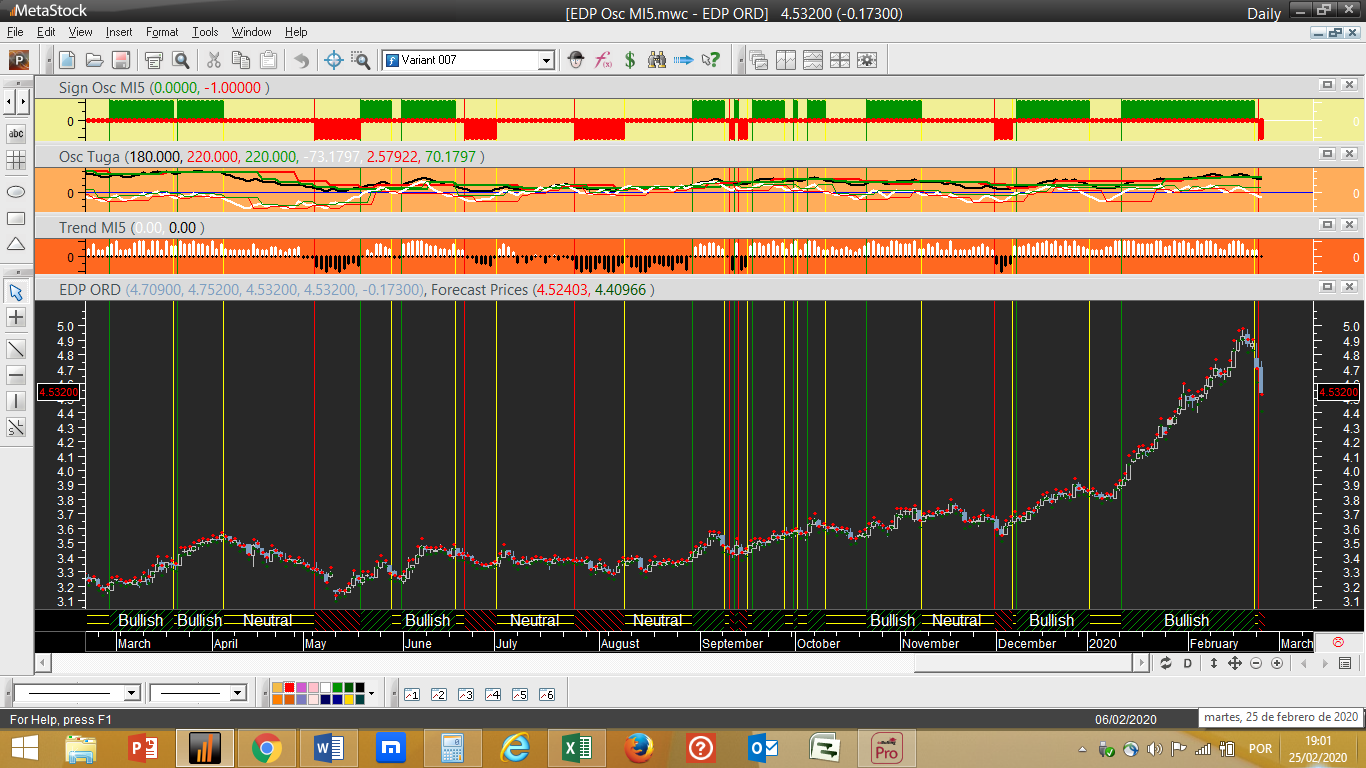Image resolution: width=1366 pixels, height=768 pixels.
Task: Select the text 'abc' annotation tool
Action: pos(16,134)
